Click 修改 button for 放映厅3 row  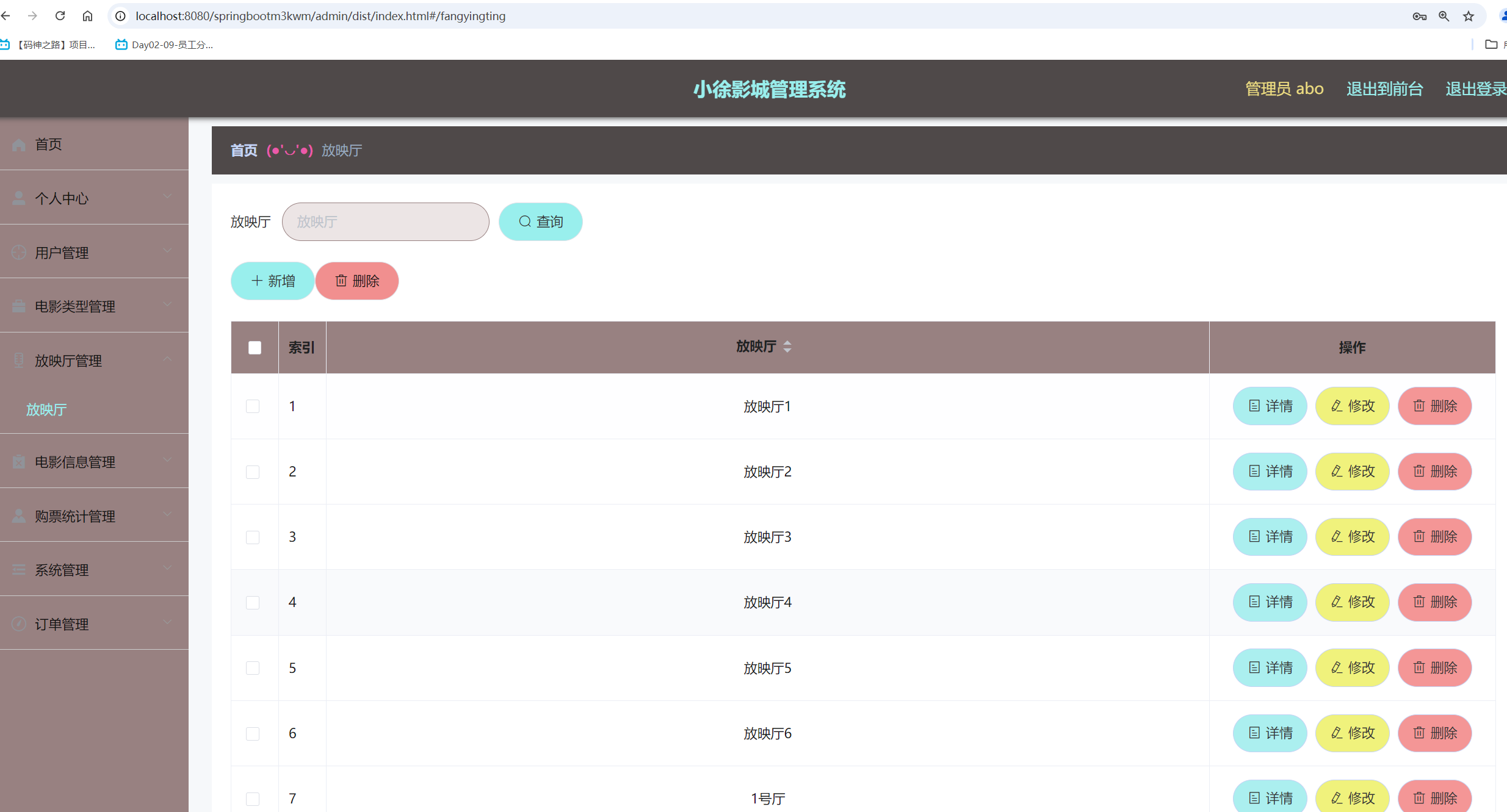point(1352,537)
